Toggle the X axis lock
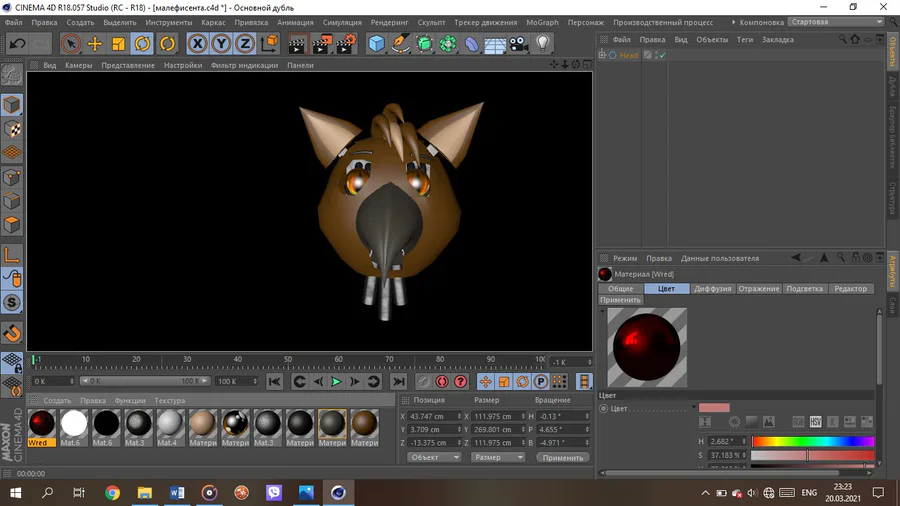 tap(197, 43)
